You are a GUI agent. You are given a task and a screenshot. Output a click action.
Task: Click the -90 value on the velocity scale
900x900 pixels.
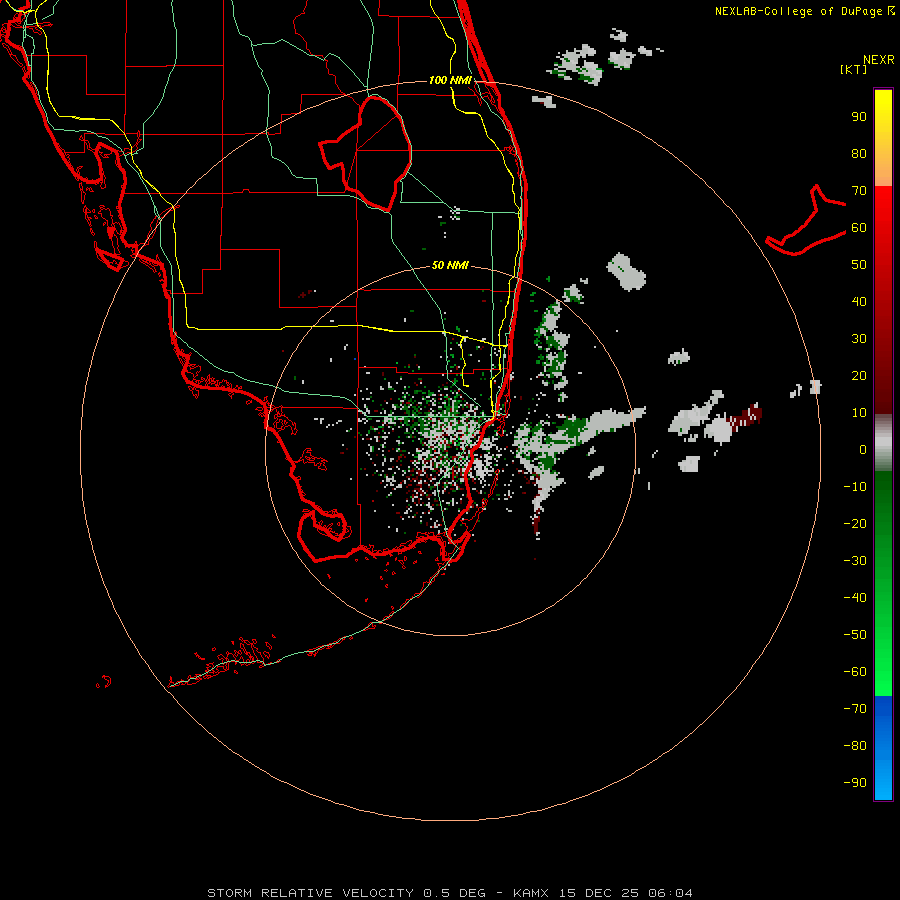pyautogui.click(x=855, y=783)
